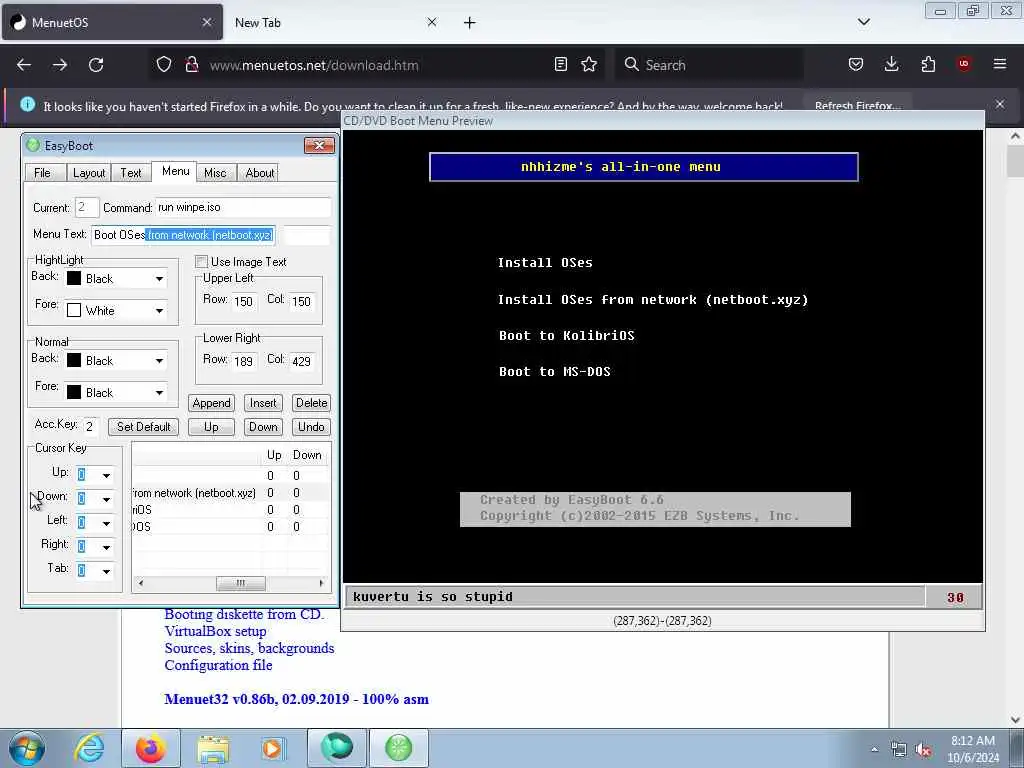This screenshot has height=768, width=1024.
Task: Click the Delete menu item button
Action: [312, 403]
